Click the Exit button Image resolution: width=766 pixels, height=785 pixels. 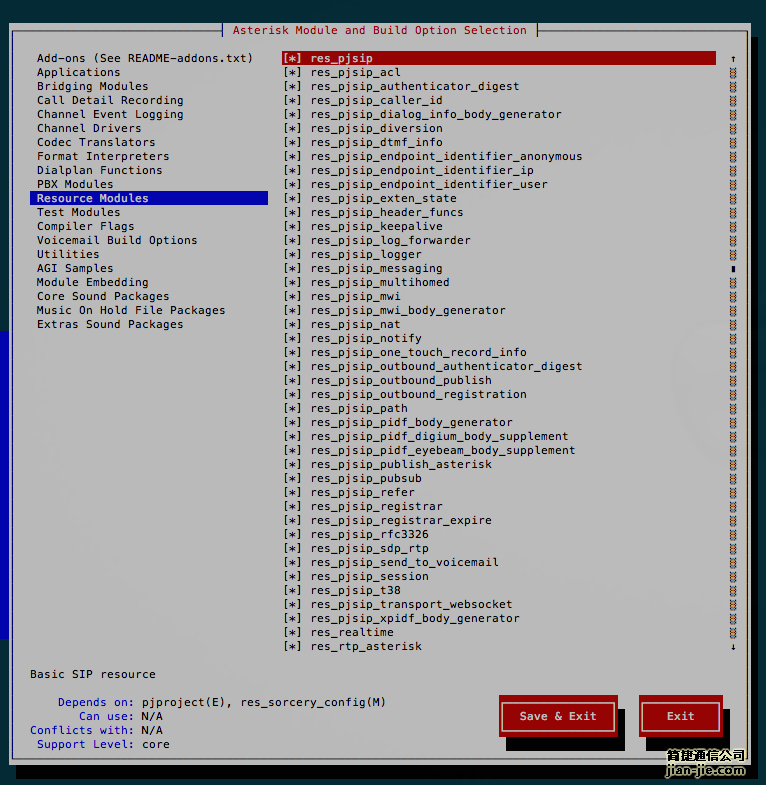[x=680, y=716]
